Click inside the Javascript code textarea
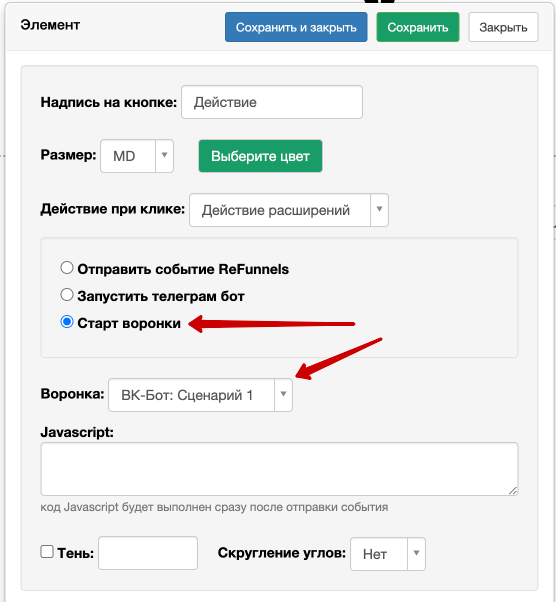556x602 pixels. (279, 469)
